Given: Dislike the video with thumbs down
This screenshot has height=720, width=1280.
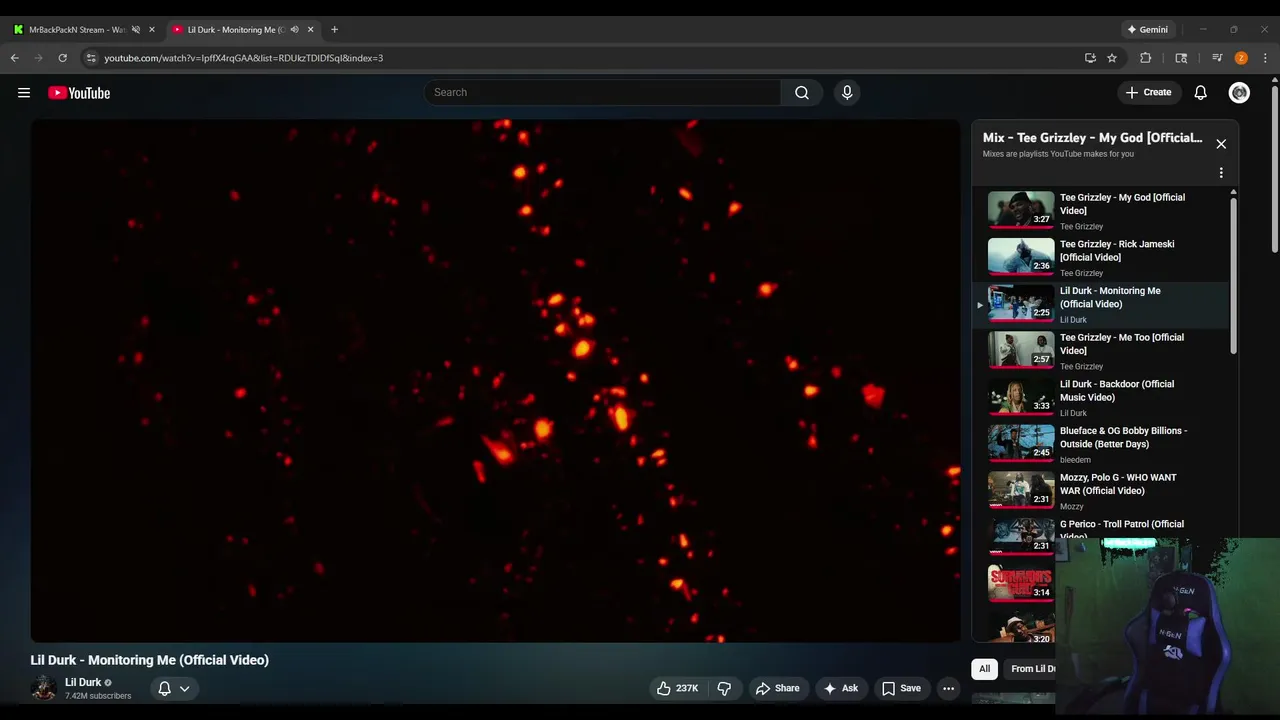Looking at the screenshot, I should pos(724,688).
